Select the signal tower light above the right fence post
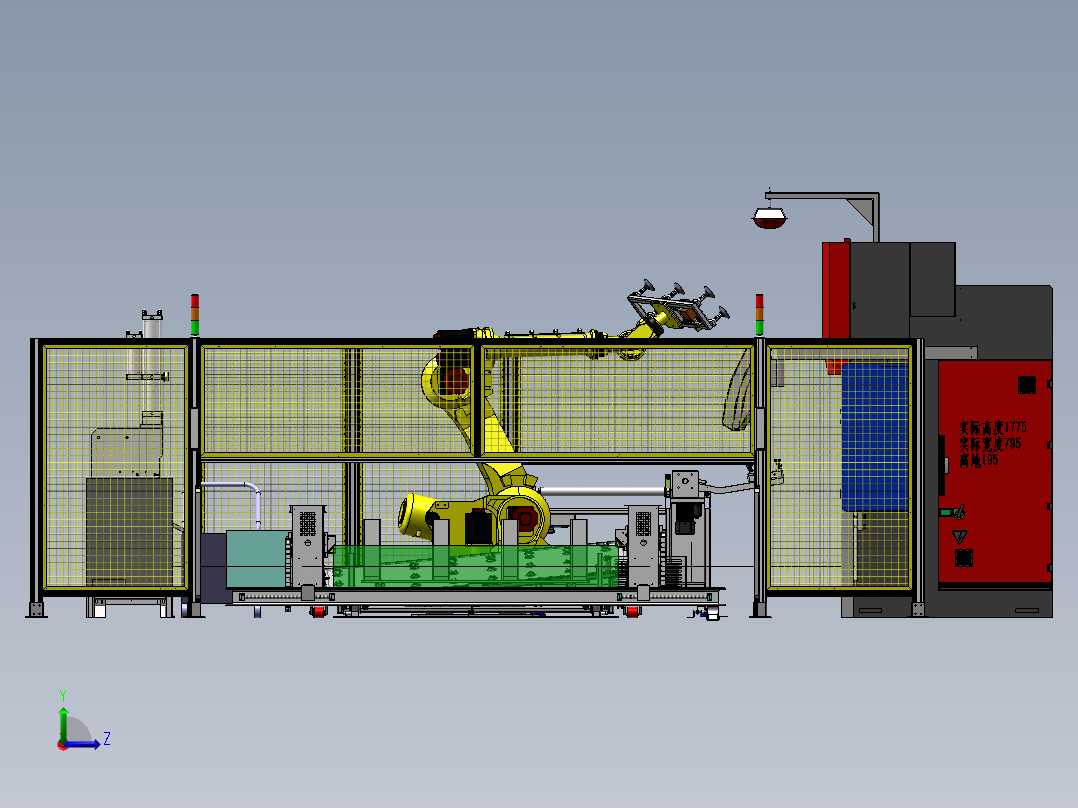The image size is (1078, 808). (760, 315)
